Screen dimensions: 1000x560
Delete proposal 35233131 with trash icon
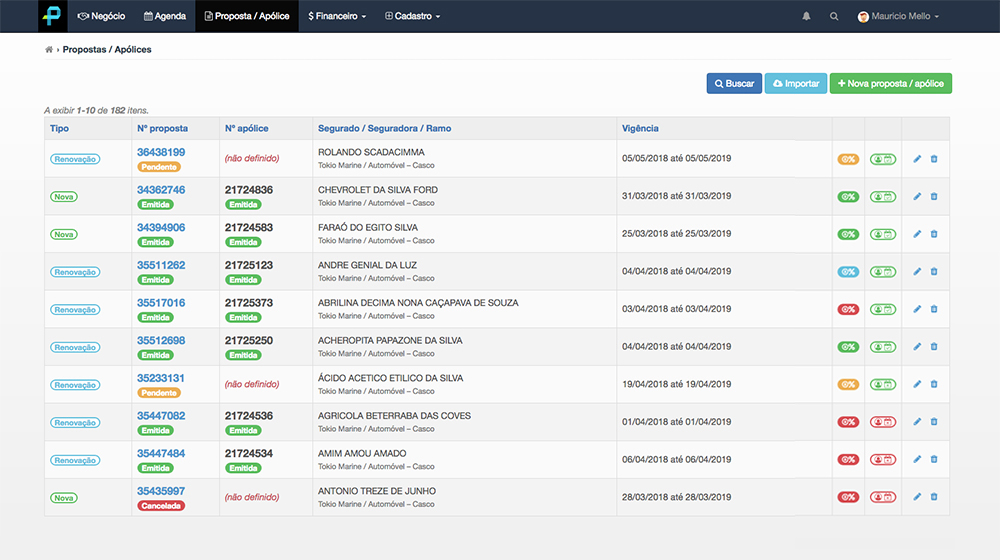934,385
